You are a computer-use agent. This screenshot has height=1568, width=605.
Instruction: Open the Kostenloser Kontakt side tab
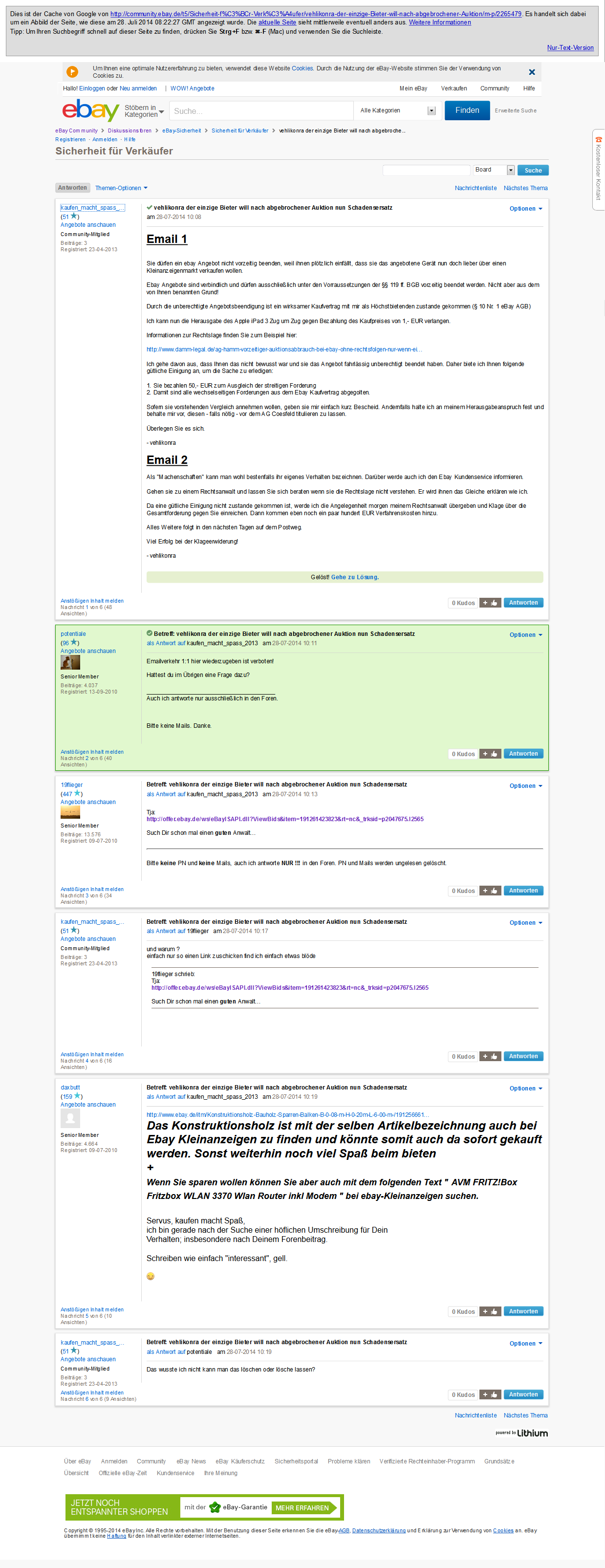(598, 170)
